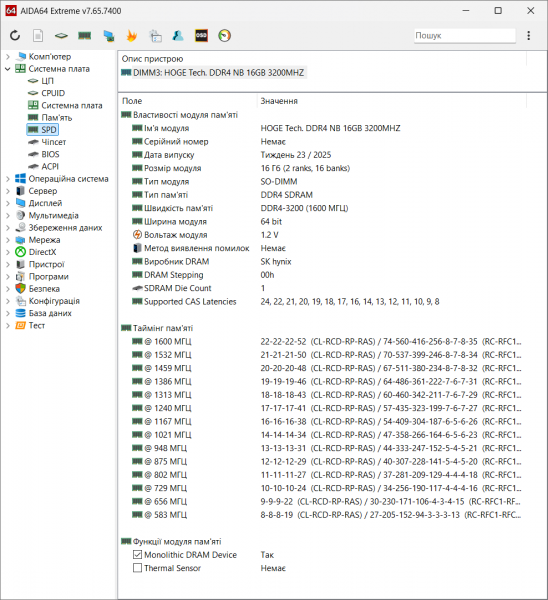Click the Таймінг пам'яті group header
The width and height of the screenshot is (548, 600).
pyautogui.click(x=157, y=328)
